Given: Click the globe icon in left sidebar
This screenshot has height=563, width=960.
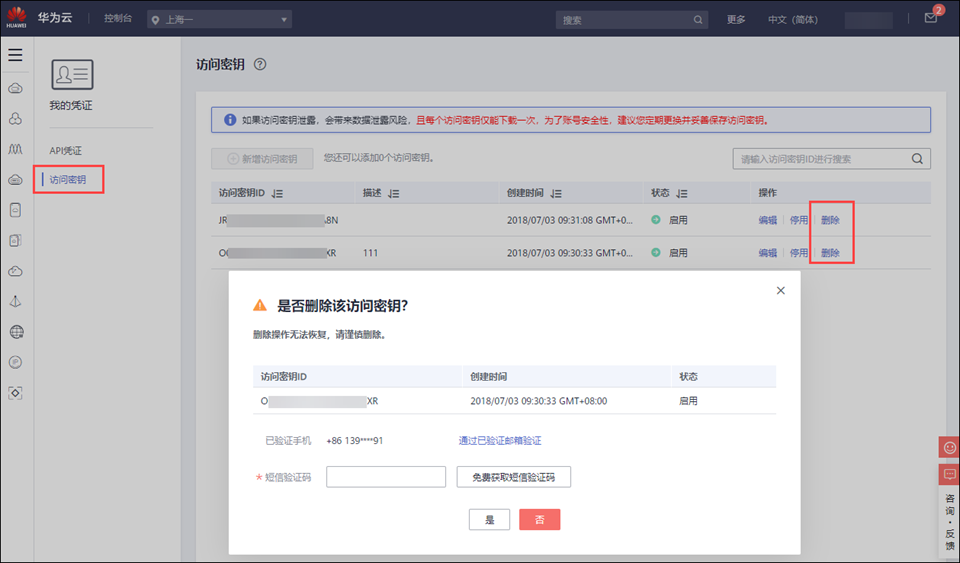Looking at the screenshot, I should click(x=15, y=332).
